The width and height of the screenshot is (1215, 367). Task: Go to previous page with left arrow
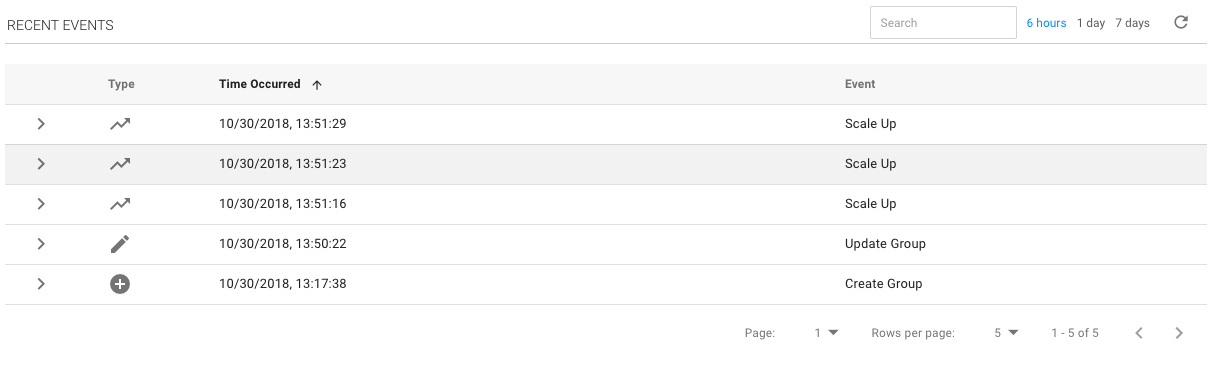tap(1139, 333)
